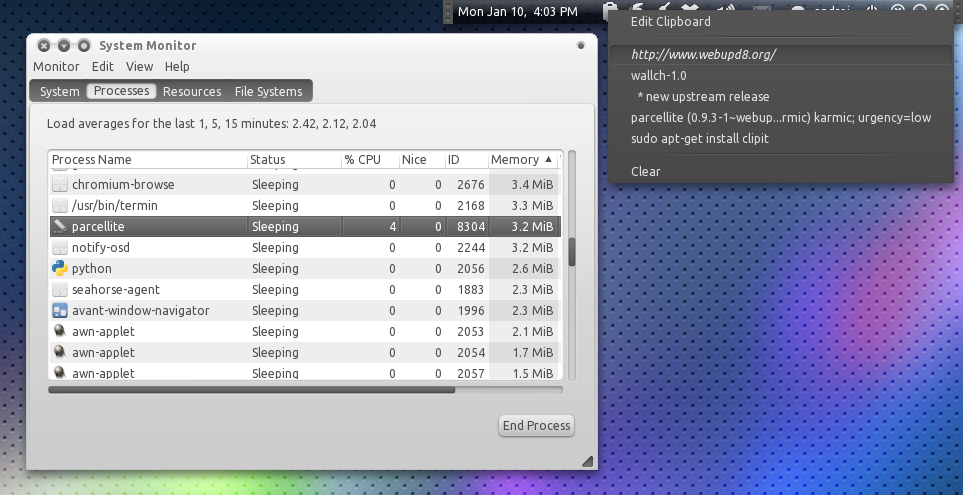Image resolution: width=963 pixels, height=495 pixels.
Task: Open the Edit menu
Action: point(103,66)
